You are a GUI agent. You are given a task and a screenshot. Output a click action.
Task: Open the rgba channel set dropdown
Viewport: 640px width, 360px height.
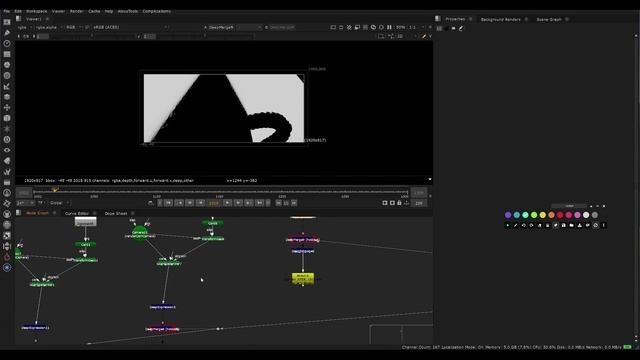coord(25,27)
